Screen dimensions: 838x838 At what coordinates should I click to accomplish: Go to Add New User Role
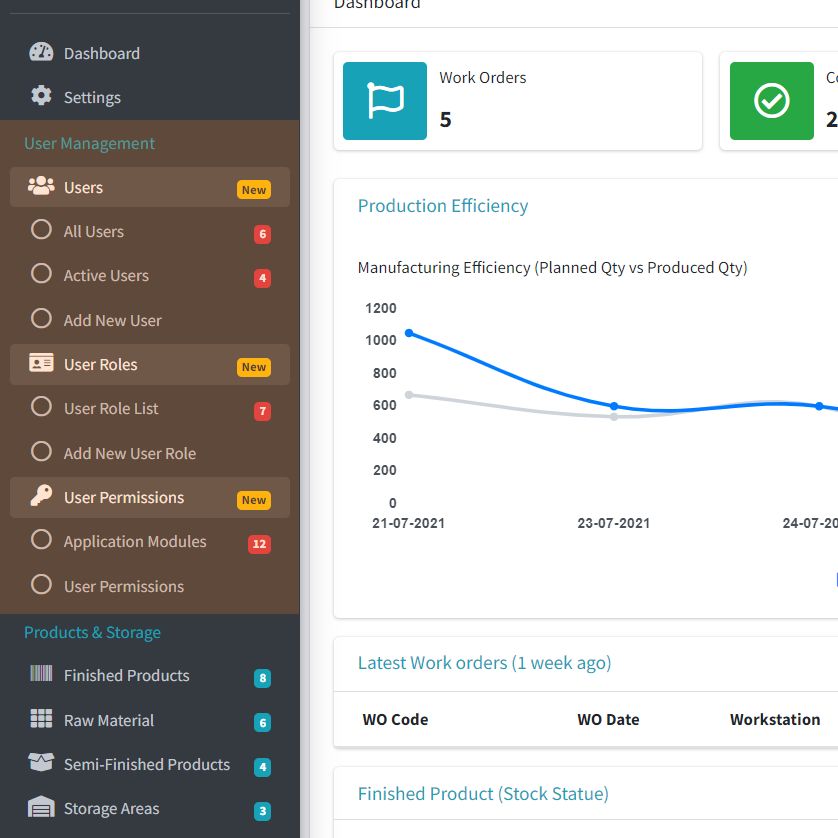point(150,453)
